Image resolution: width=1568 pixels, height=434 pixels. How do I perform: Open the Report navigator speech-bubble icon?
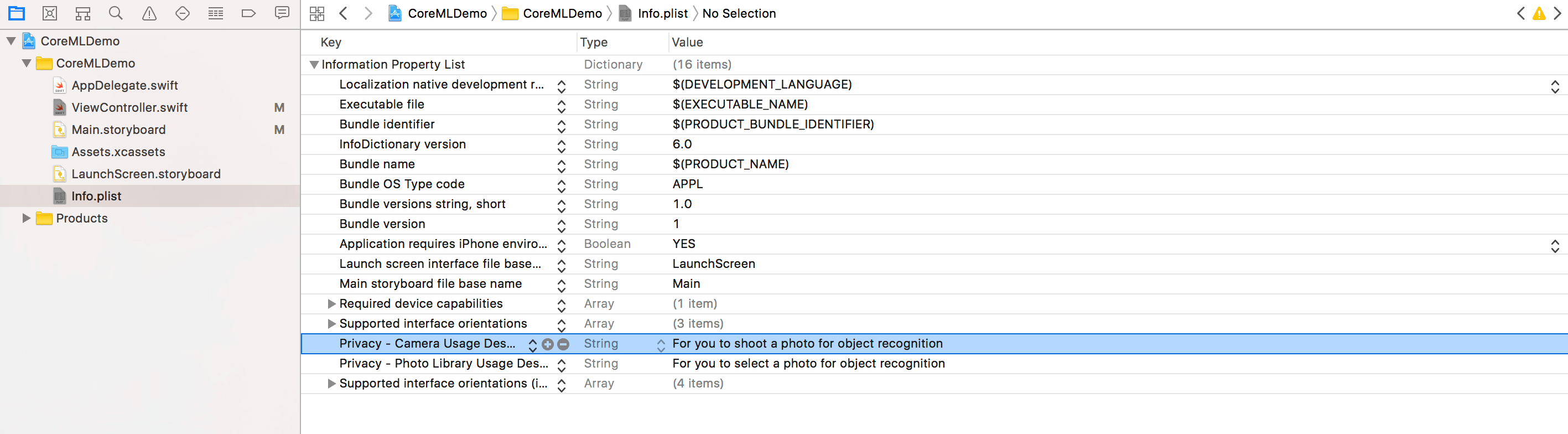(x=282, y=13)
